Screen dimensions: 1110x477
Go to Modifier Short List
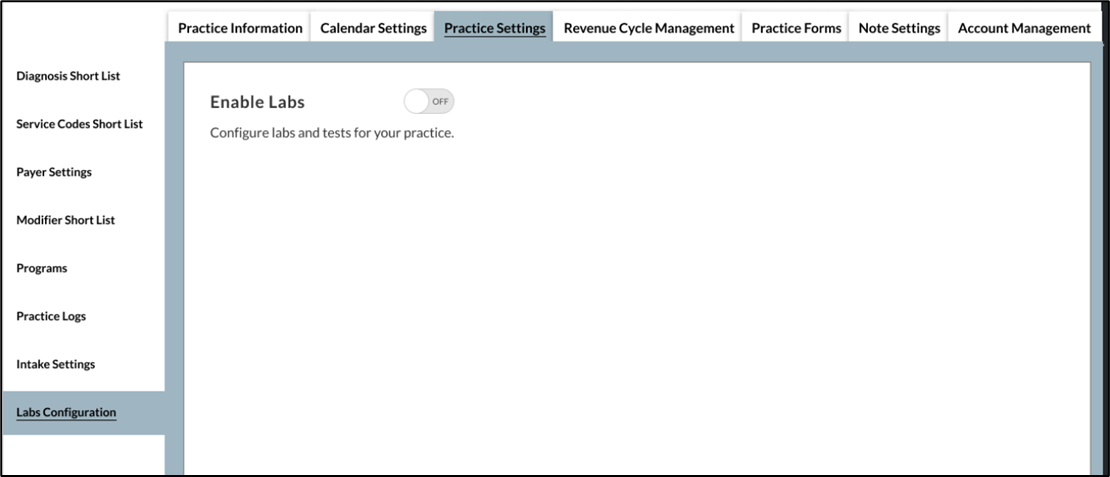[66, 220]
